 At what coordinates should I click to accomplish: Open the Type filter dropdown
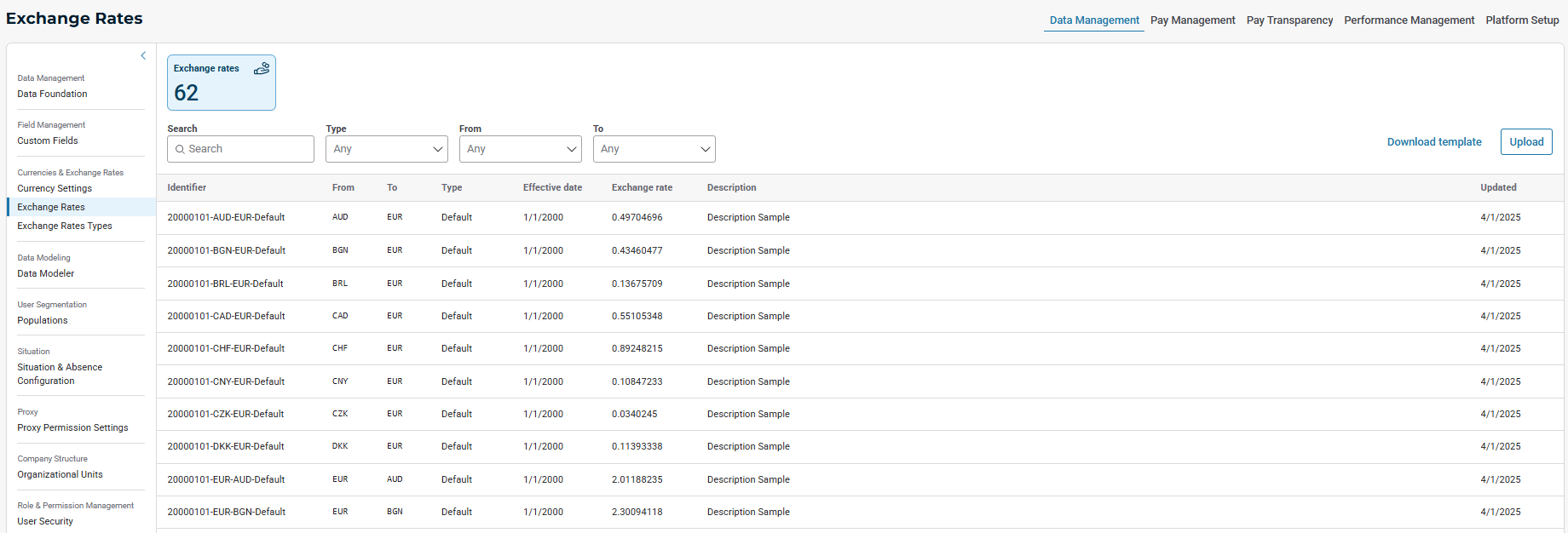point(387,149)
